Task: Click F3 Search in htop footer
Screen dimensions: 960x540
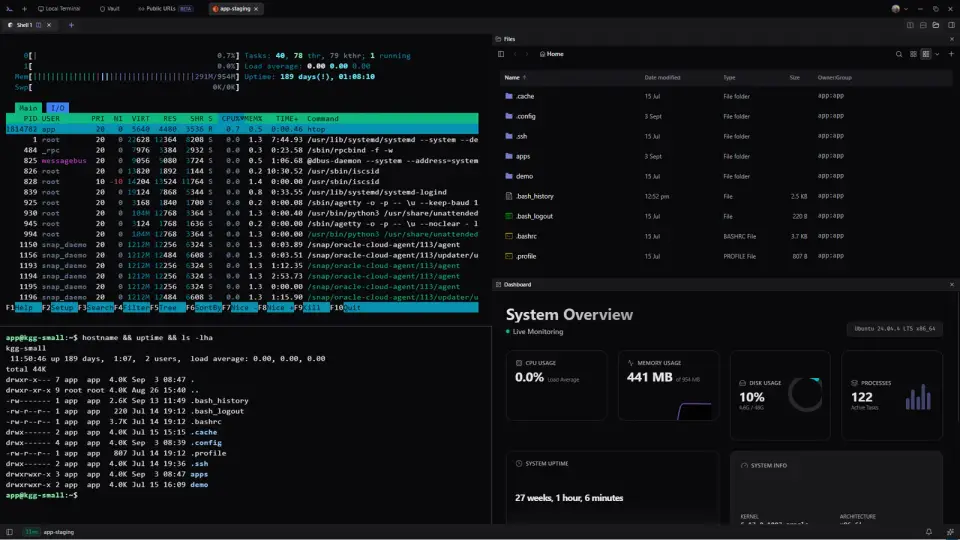Action: [96, 308]
